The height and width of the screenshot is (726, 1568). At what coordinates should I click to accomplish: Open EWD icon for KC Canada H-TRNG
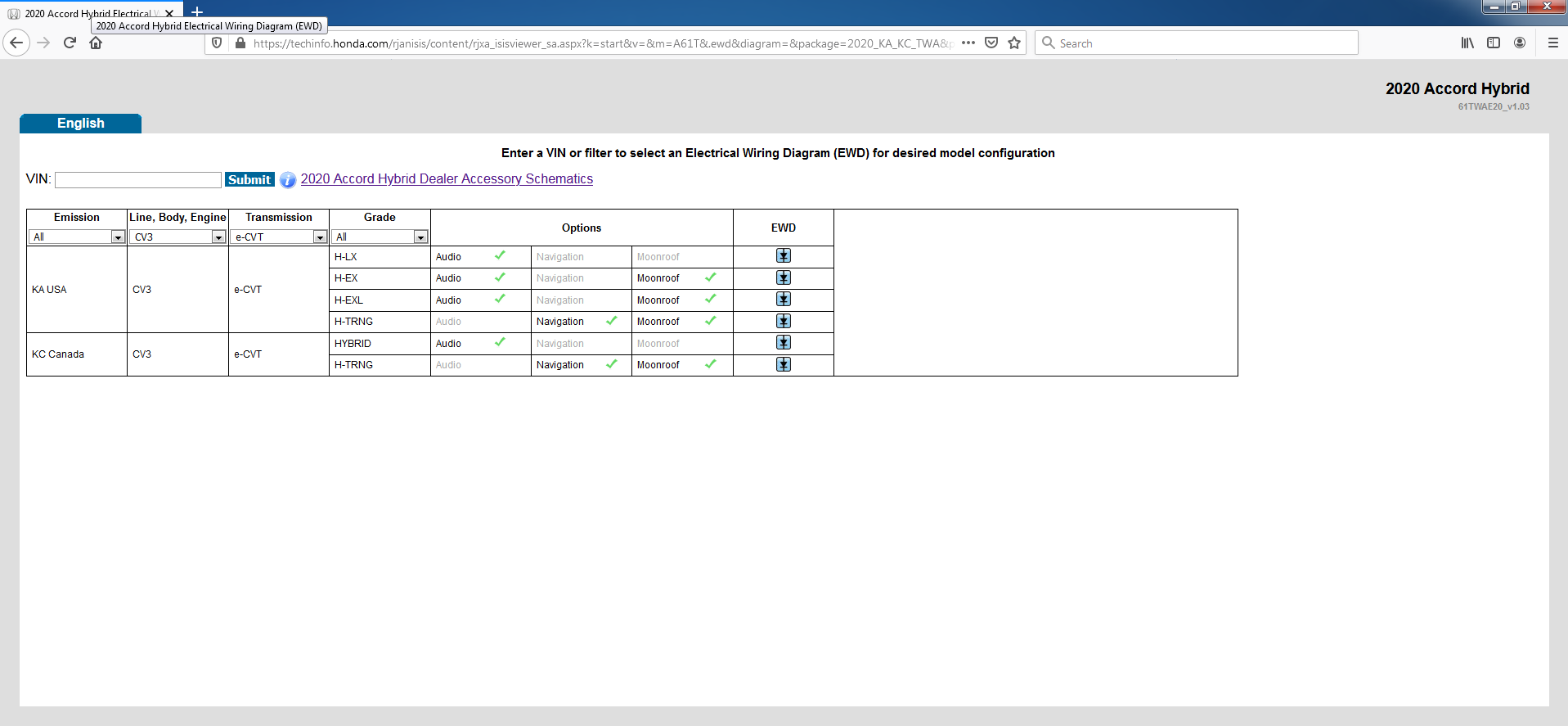783,365
